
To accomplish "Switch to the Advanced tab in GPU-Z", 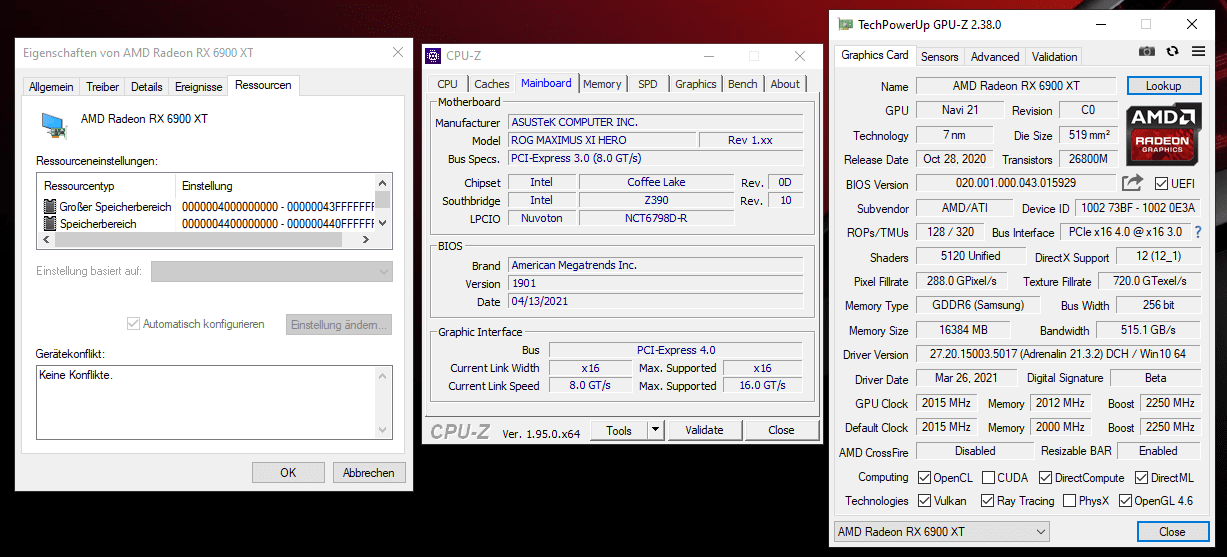I will [995, 57].
